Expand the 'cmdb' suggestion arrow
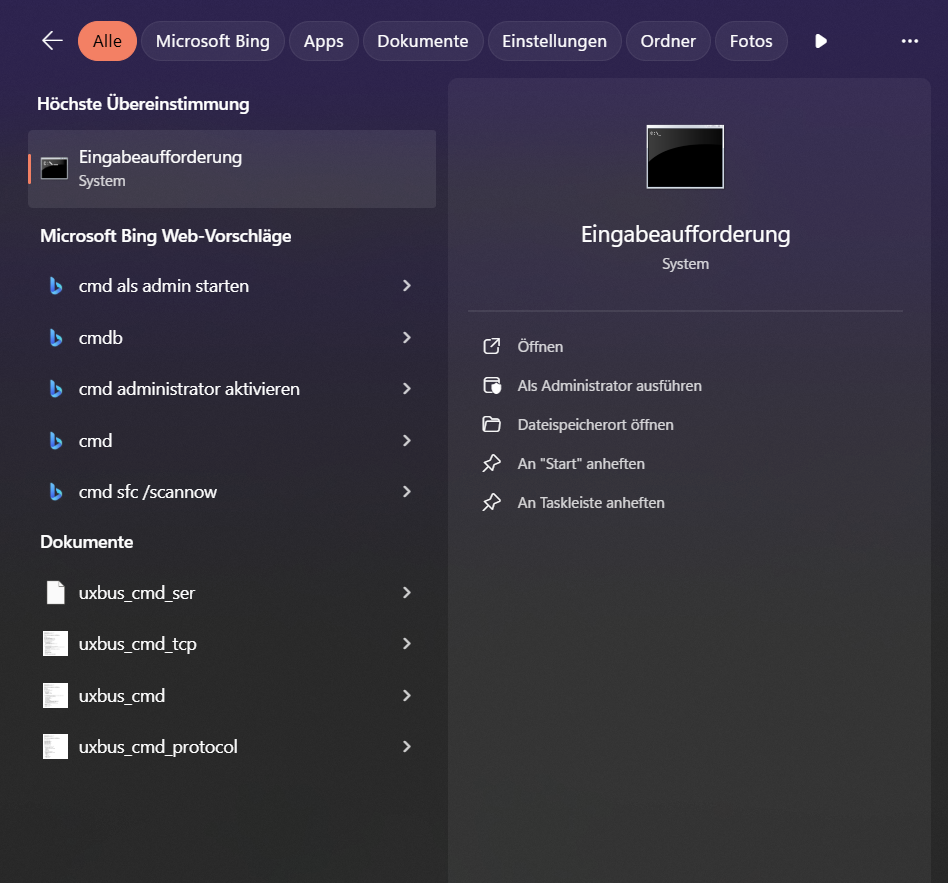948x883 pixels. (x=407, y=337)
